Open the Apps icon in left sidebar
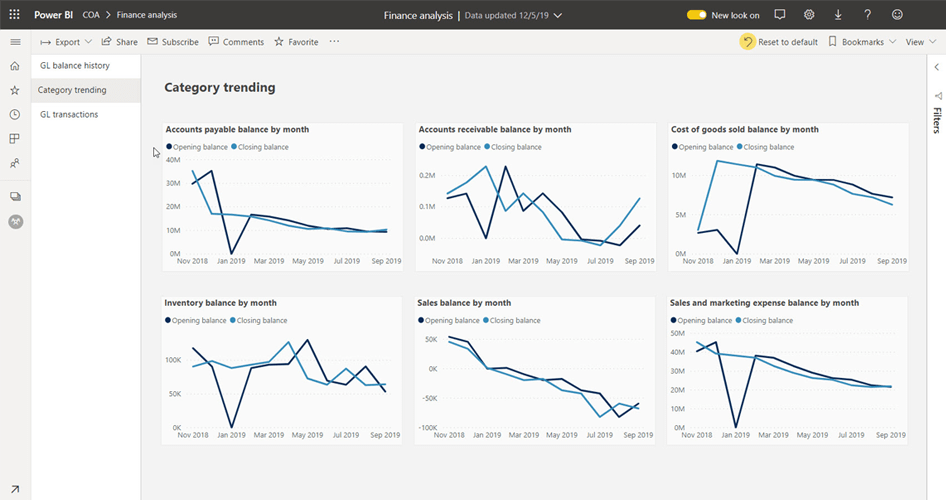The width and height of the screenshot is (946, 500). (x=15, y=138)
